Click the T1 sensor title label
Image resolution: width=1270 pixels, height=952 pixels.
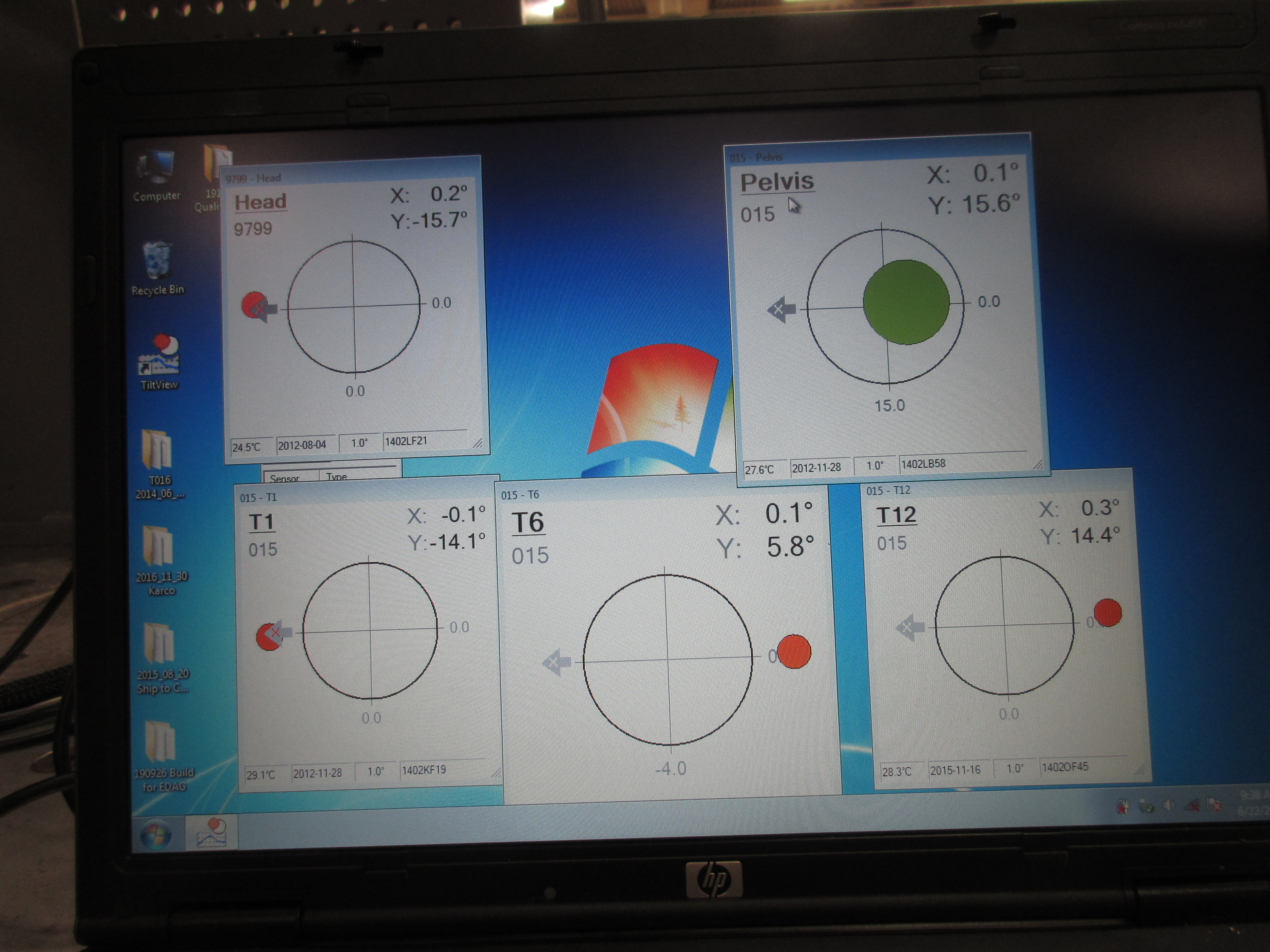pyautogui.click(x=262, y=522)
